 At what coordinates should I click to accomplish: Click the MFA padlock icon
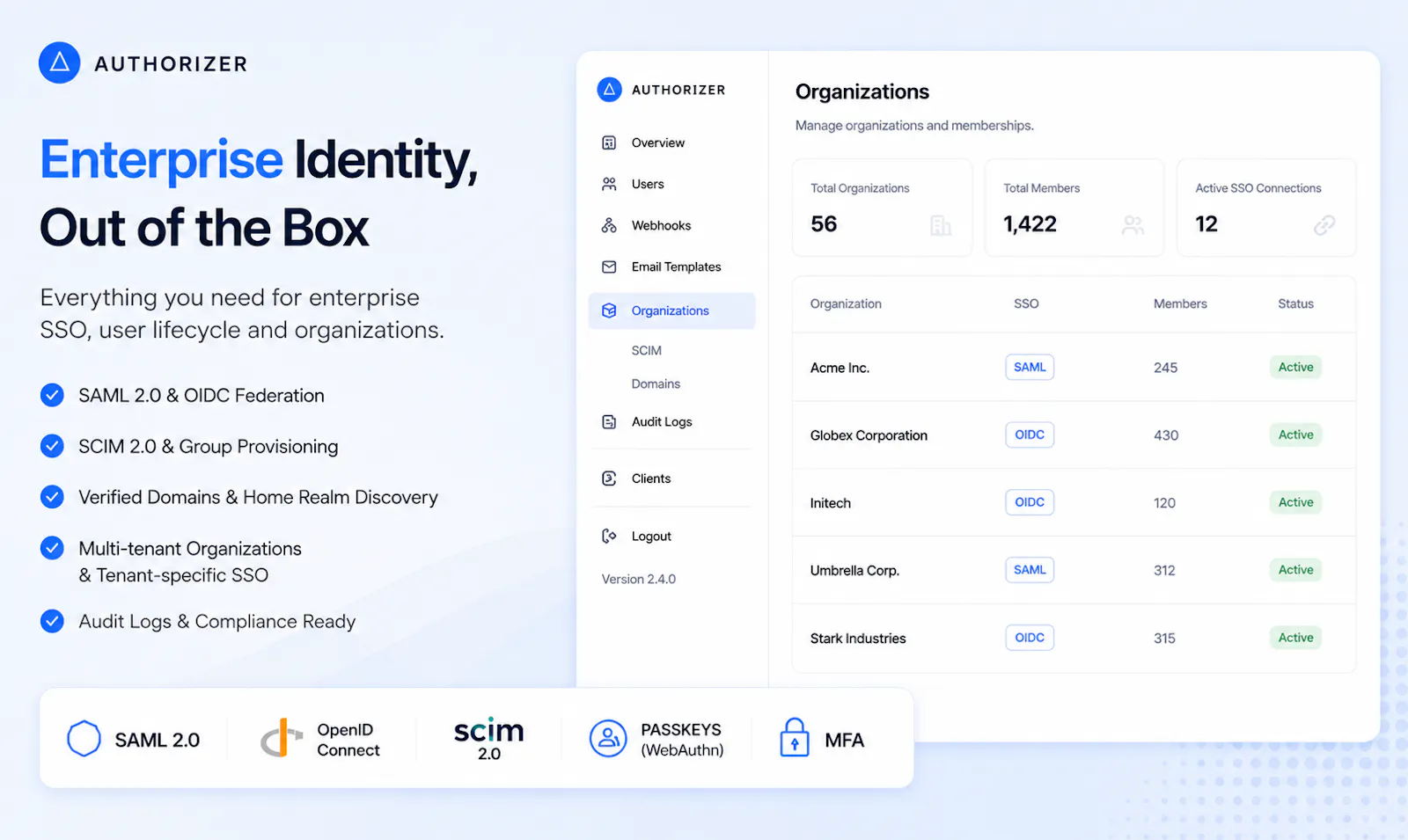point(795,737)
